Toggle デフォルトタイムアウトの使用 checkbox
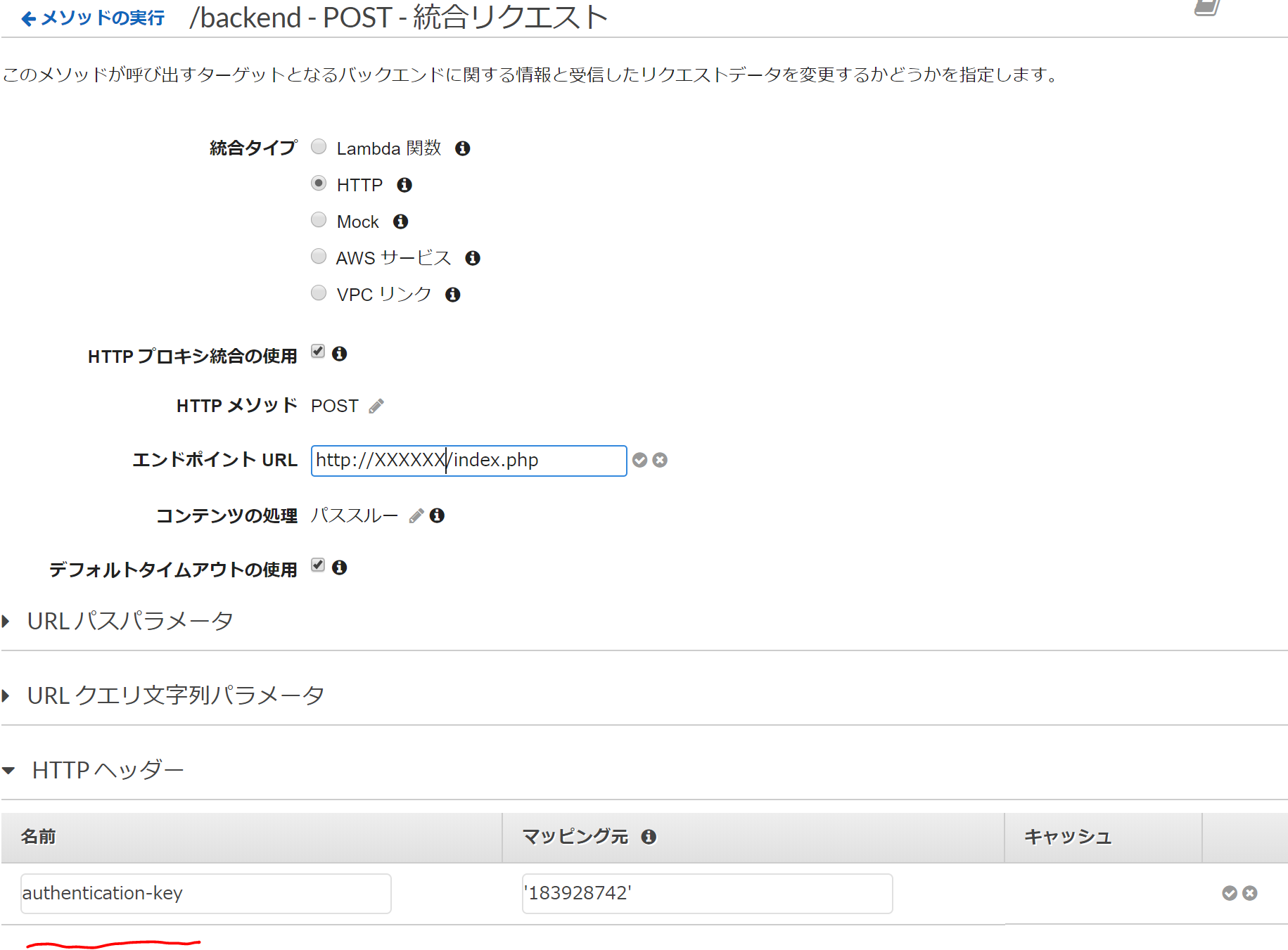Screen dimensions: 1288x950 tap(318, 565)
